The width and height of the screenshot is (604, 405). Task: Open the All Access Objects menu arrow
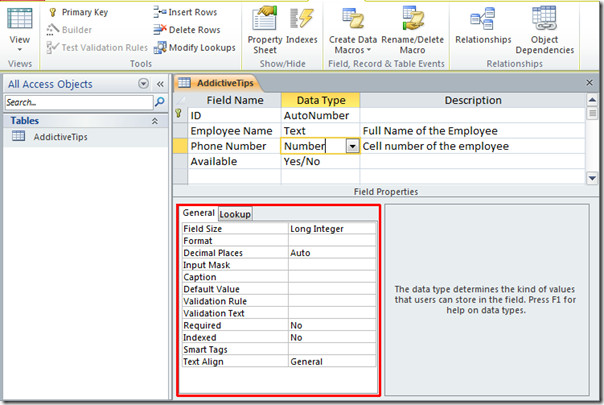tap(143, 84)
